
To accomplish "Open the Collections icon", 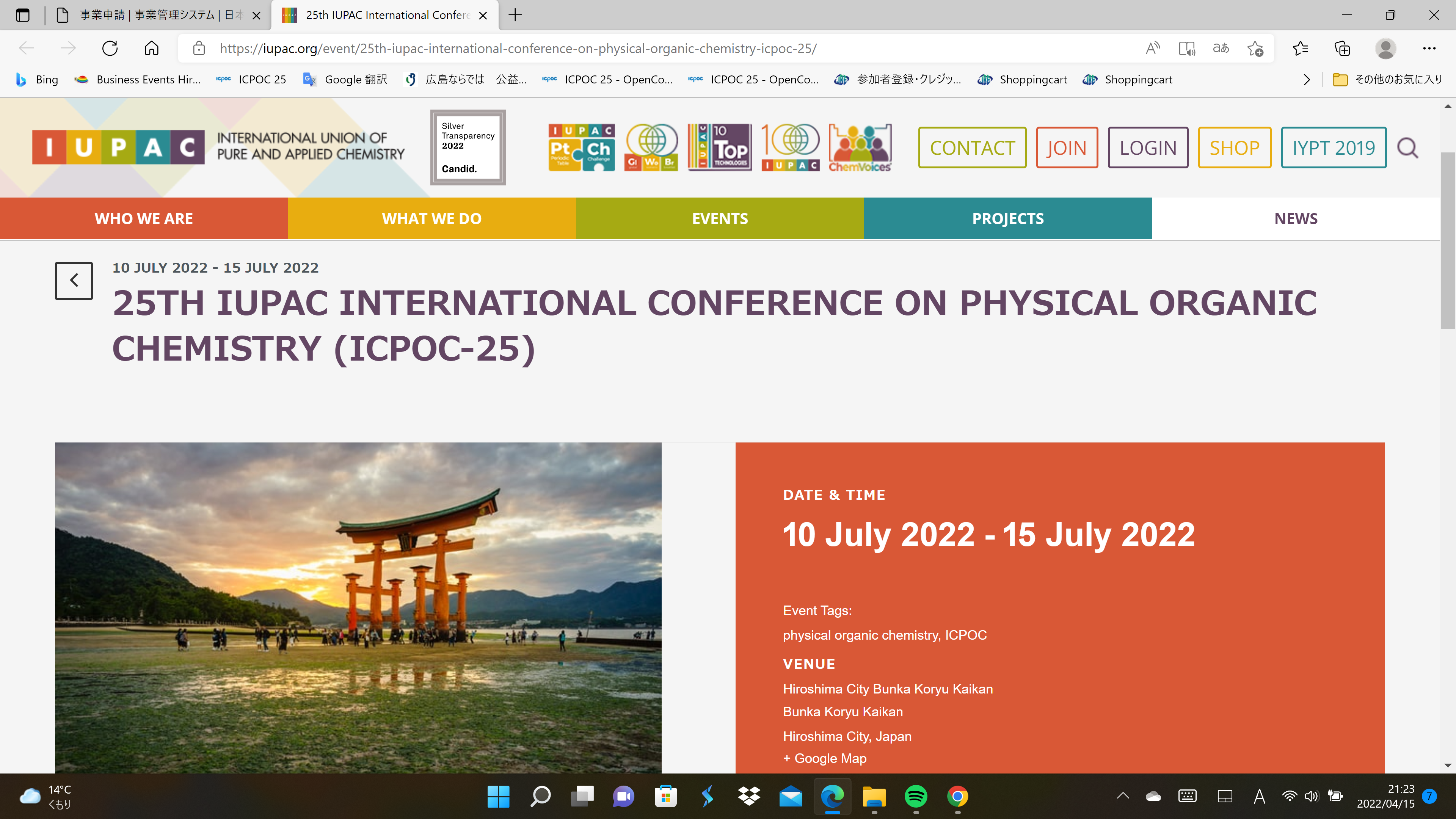I will click(x=1342, y=49).
